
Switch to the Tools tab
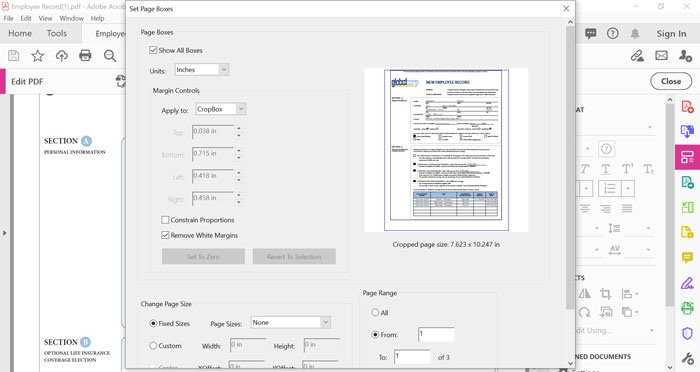tap(57, 33)
